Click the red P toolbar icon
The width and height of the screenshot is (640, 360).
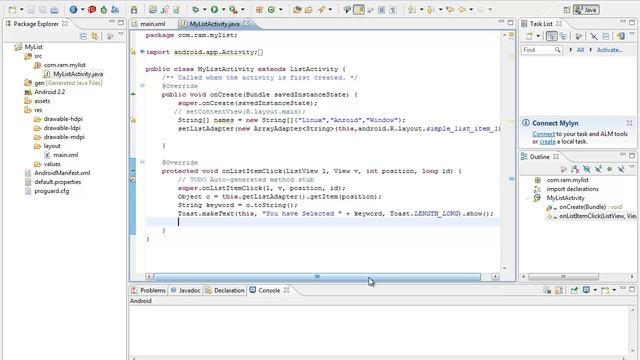click(x=92, y=9)
